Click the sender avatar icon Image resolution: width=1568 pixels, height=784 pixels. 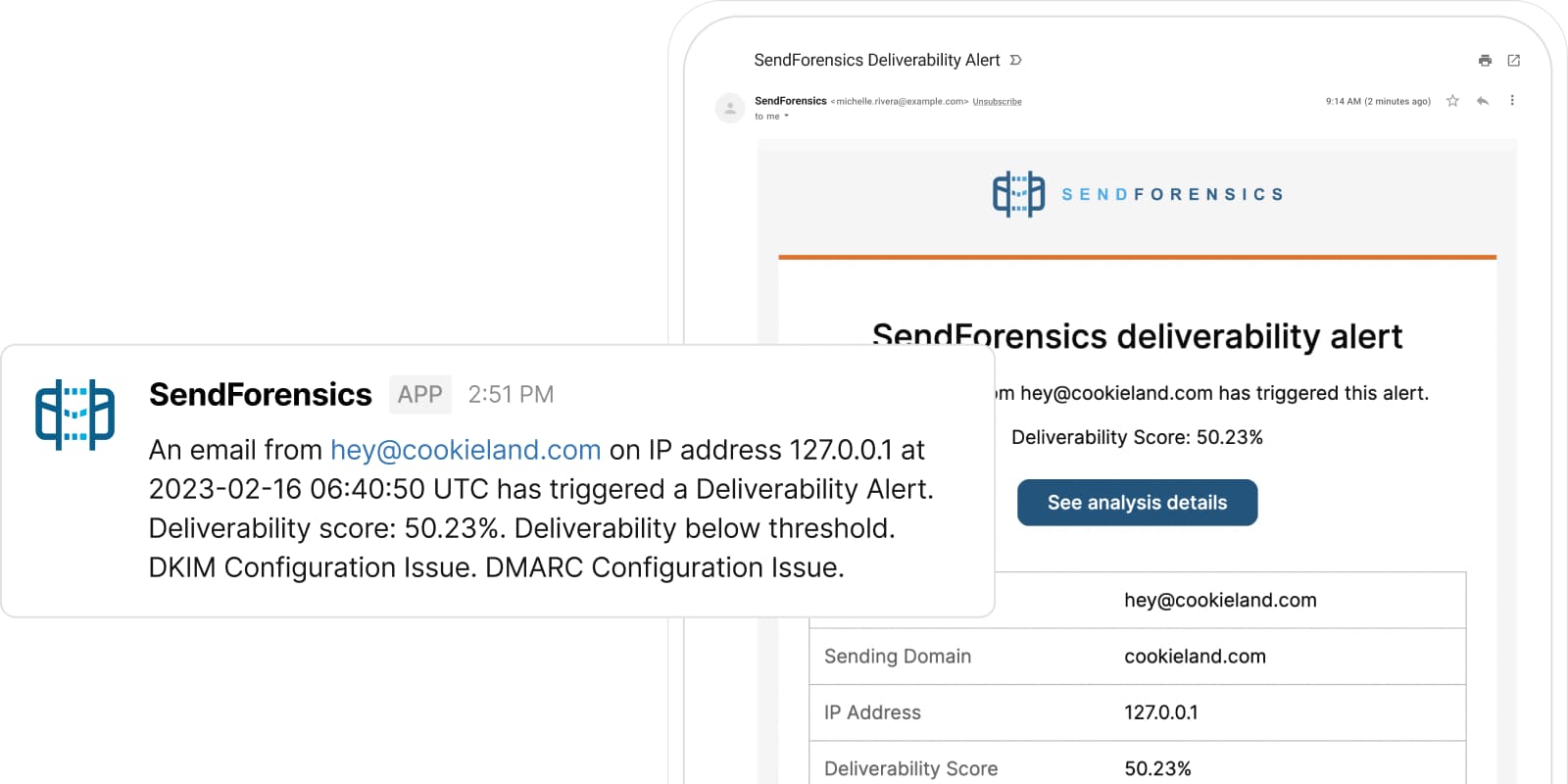[x=730, y=108]
